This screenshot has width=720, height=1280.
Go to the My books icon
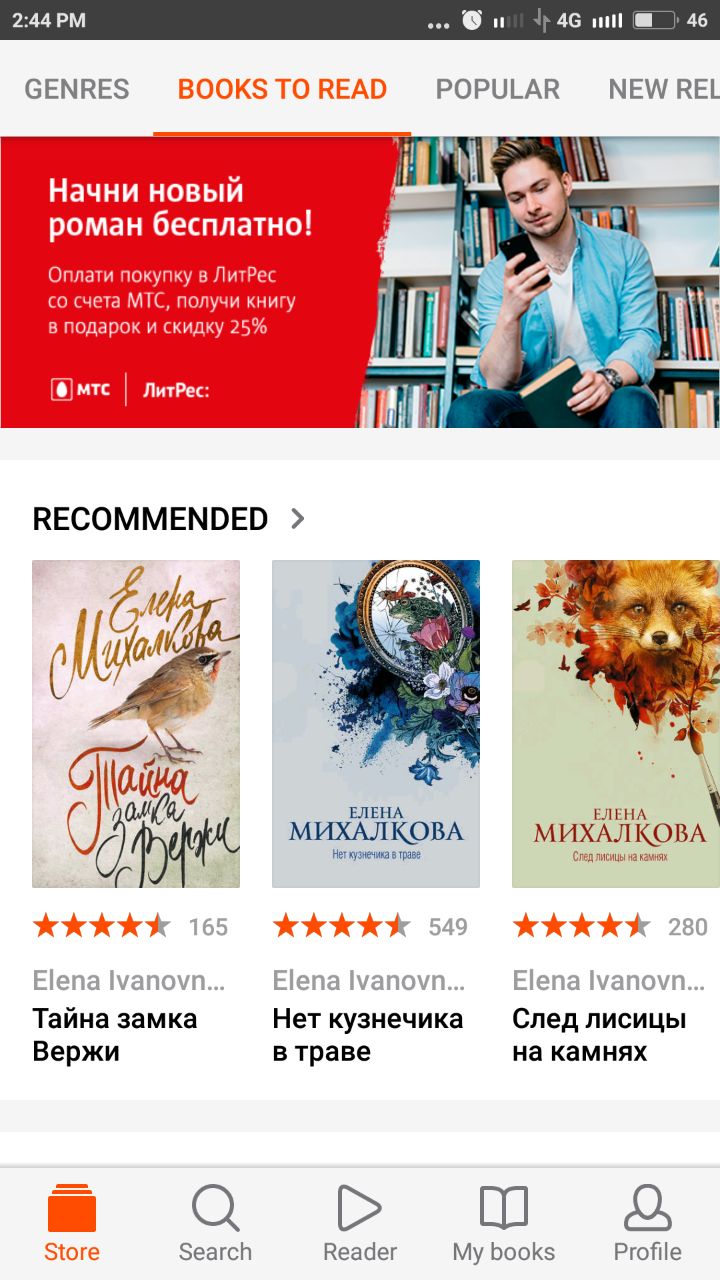pos(504,1208)
